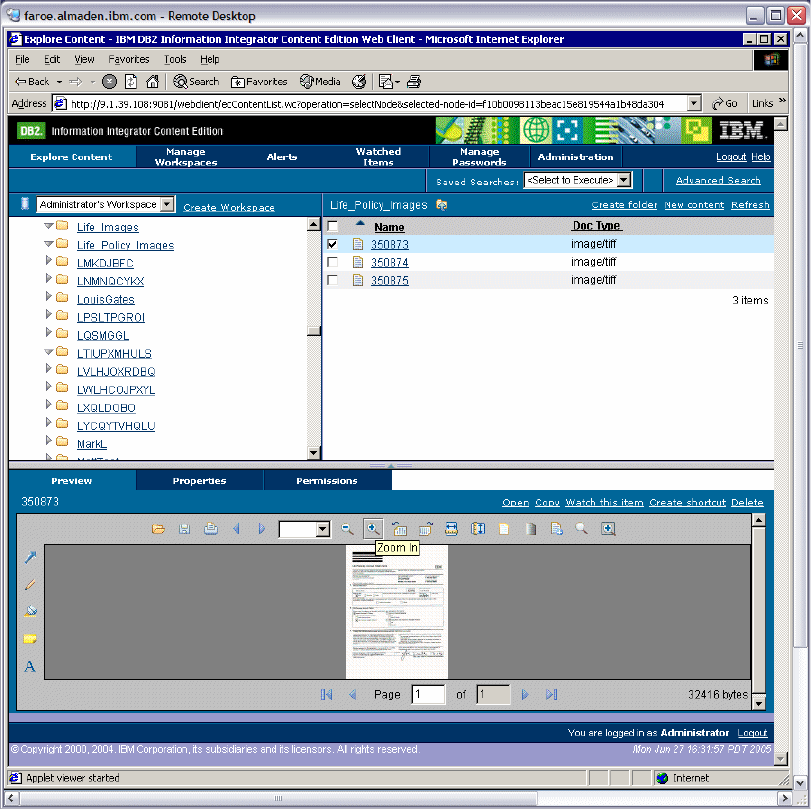Select the pencil line annotation tool
Screen dimensions: 811x809
point(30,585)
